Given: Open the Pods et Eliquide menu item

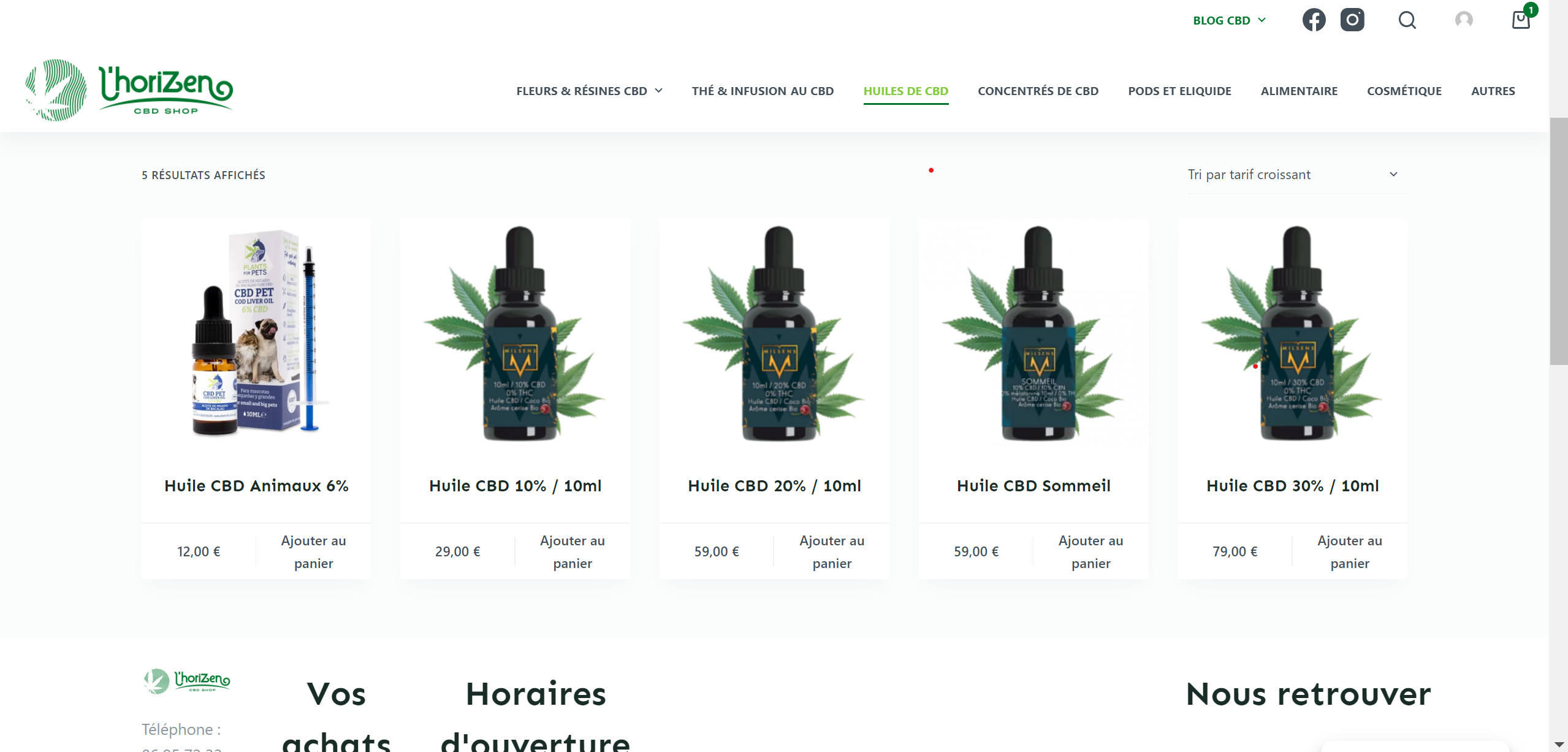Looking at the screenshot, I should click(x=1179, y=91).
